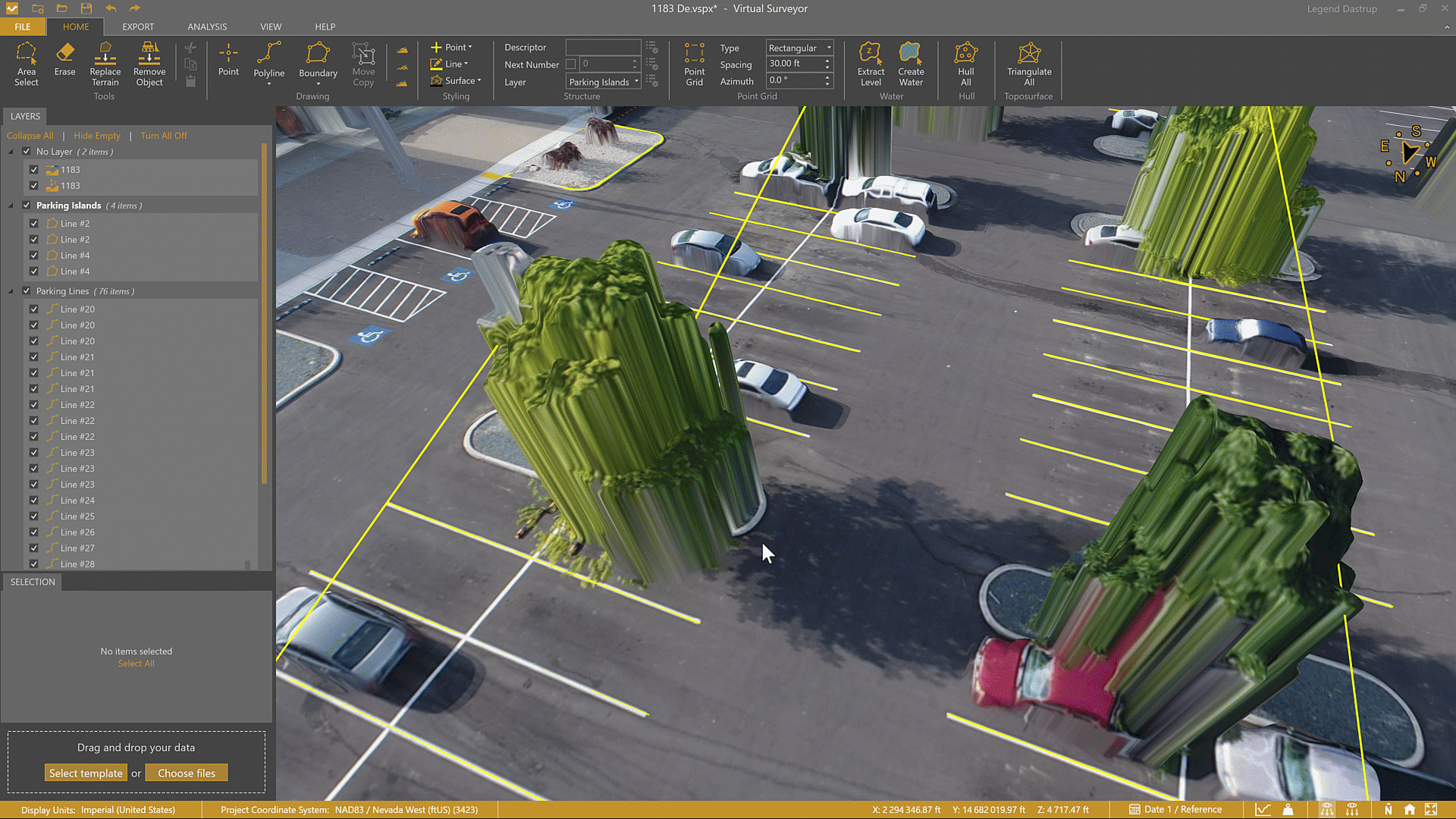Click the Choose files button
Viewport: 1456px width, 819px height.
coord(187,773)
